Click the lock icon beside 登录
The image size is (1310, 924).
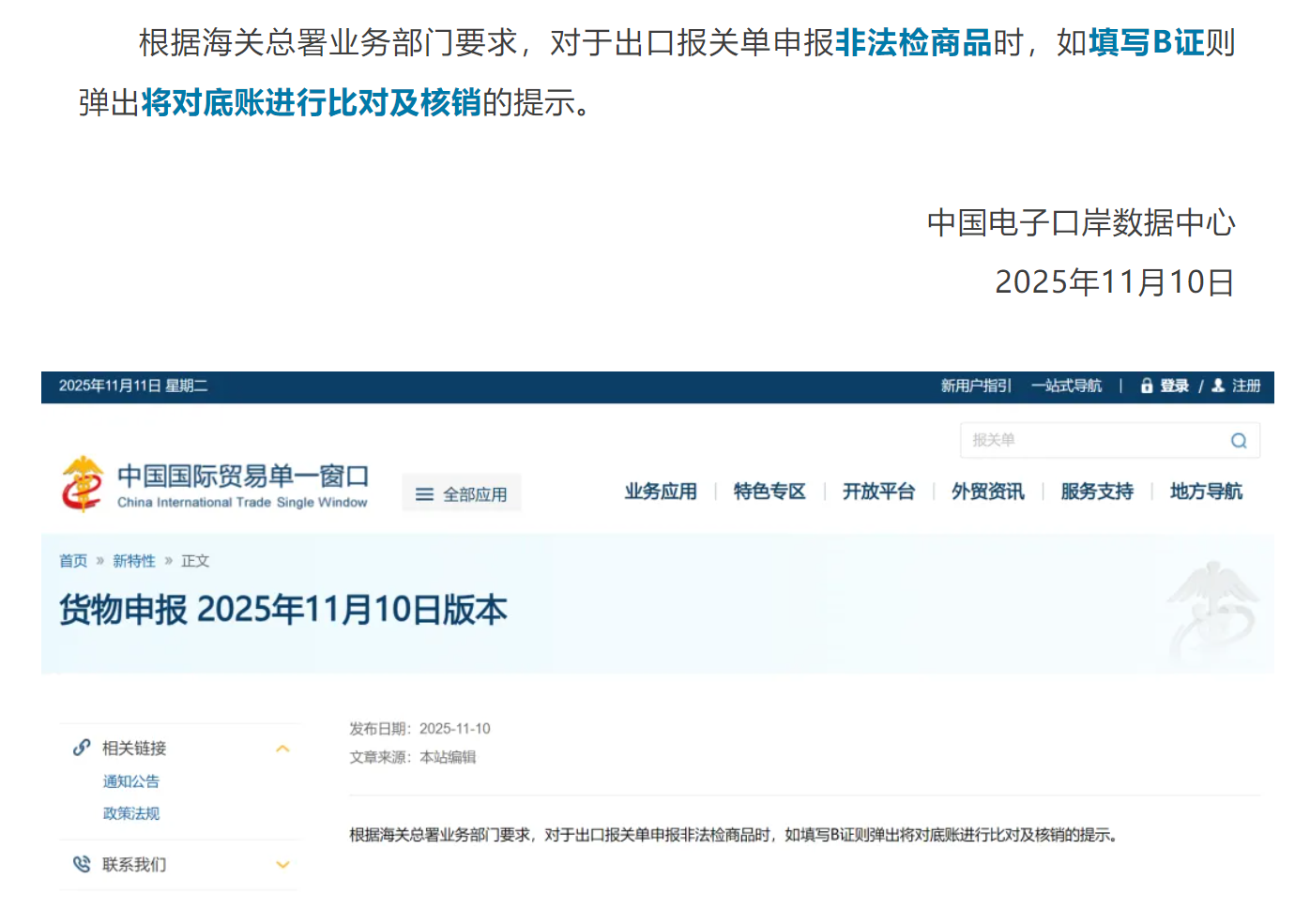1146,386
